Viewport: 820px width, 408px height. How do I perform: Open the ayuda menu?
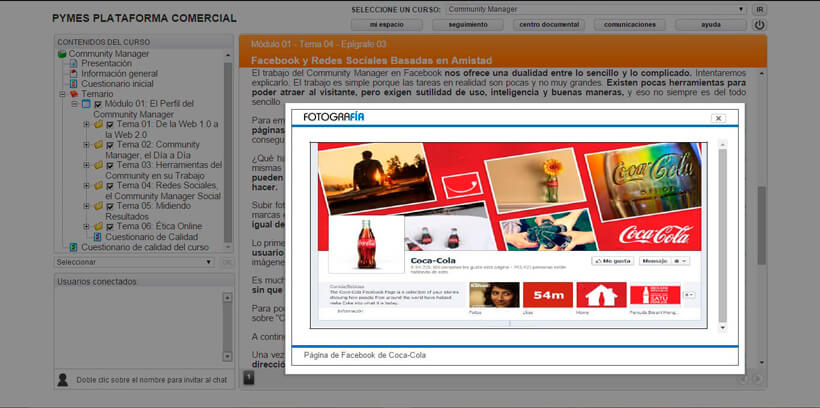click(x=711, y=25)
